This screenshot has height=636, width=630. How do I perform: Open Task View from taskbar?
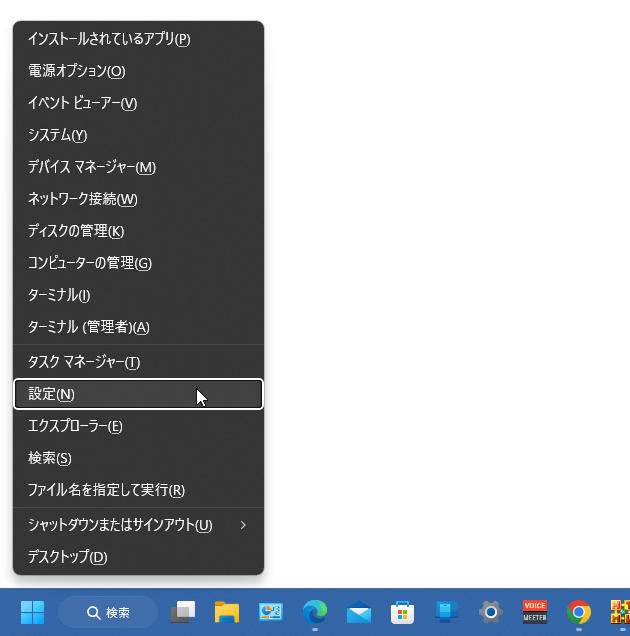[183, 612]
